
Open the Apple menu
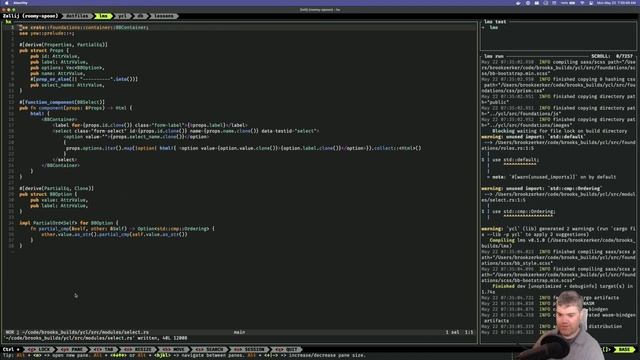[6, 3]
